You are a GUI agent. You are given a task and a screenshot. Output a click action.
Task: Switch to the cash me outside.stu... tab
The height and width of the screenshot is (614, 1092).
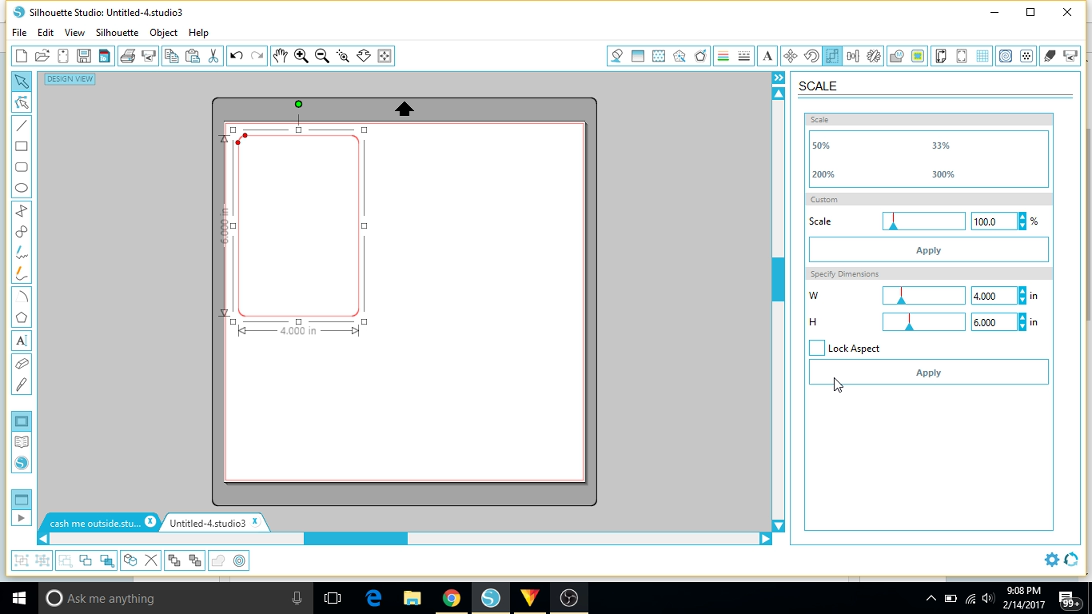click(x=95, y=523)
